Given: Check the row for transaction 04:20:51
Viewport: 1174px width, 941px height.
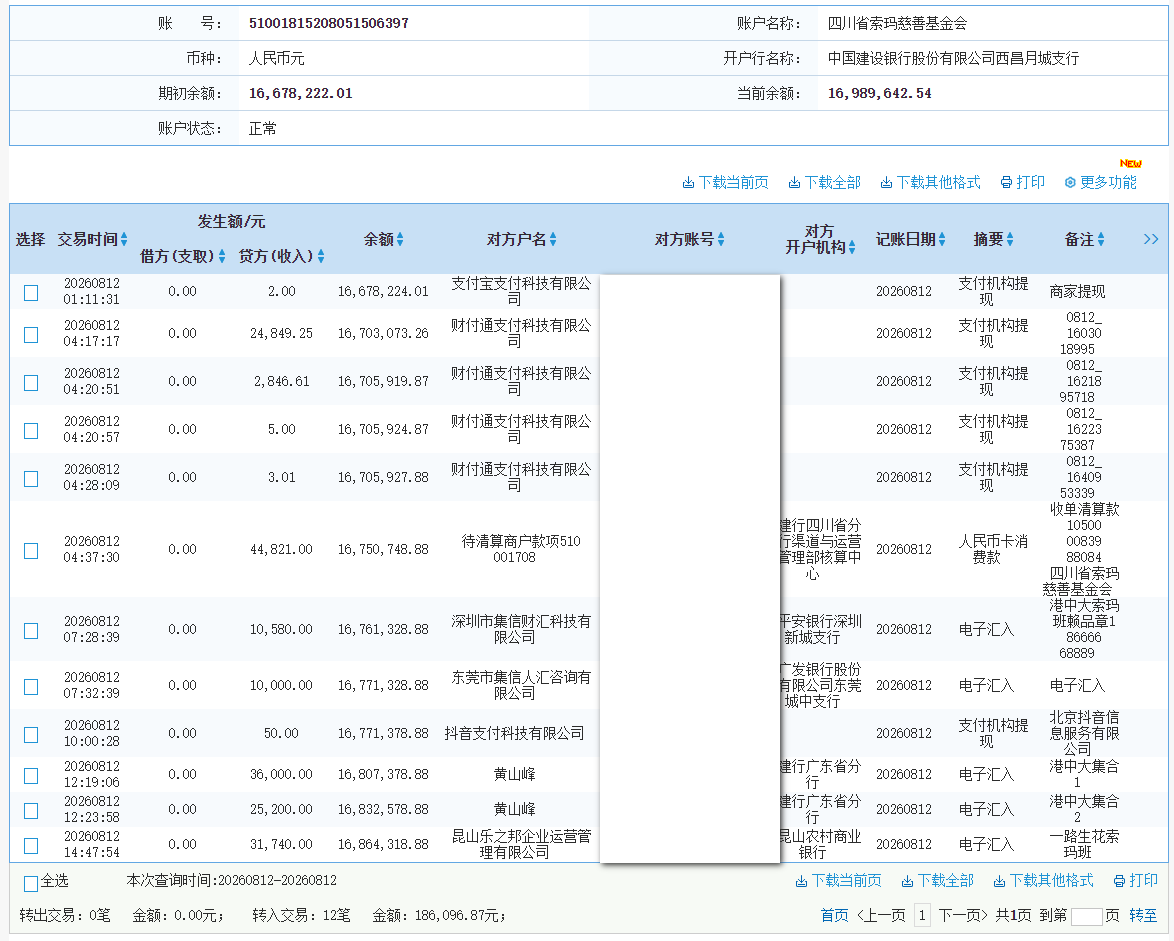Looking at the screenshot, I should [x=31, y=383].
